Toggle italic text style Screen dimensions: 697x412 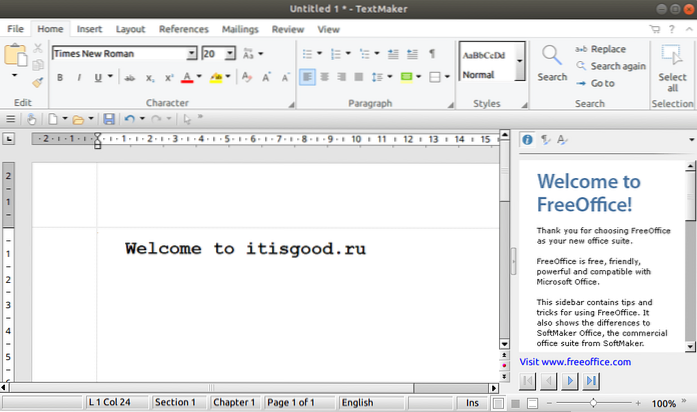(79, 77)
